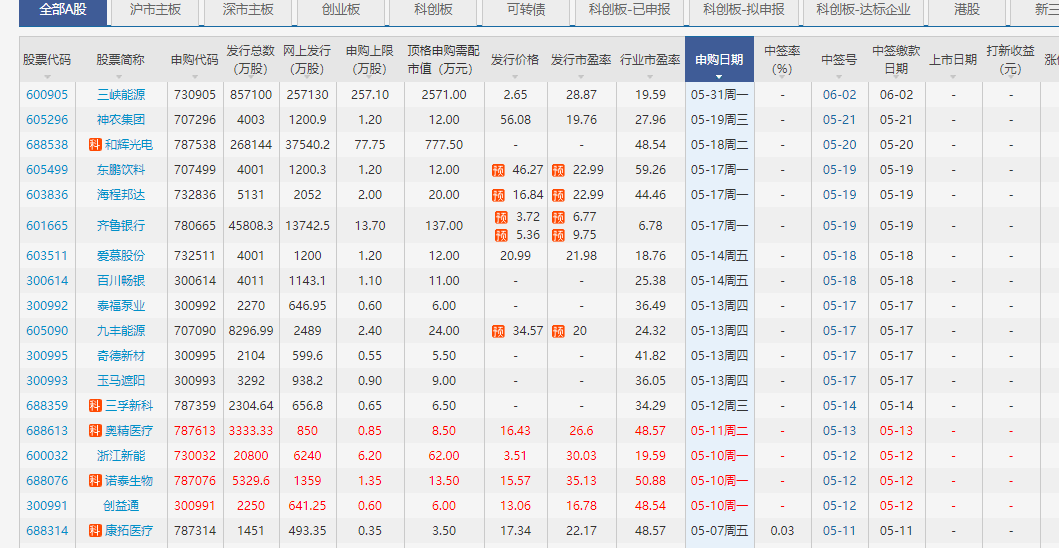This screenshot has height=548, width=1059.
Task: Open the 科创板-拟申报 tab
Action: click(743, 11)
